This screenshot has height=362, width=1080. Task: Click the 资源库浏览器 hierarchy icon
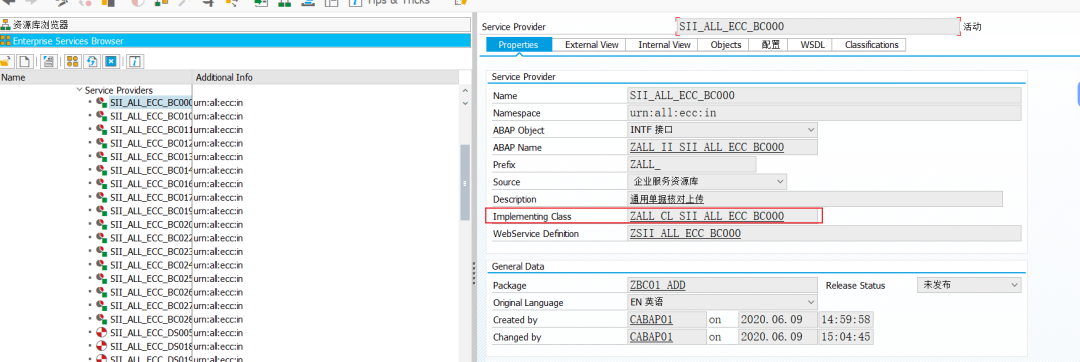(6, 25)
